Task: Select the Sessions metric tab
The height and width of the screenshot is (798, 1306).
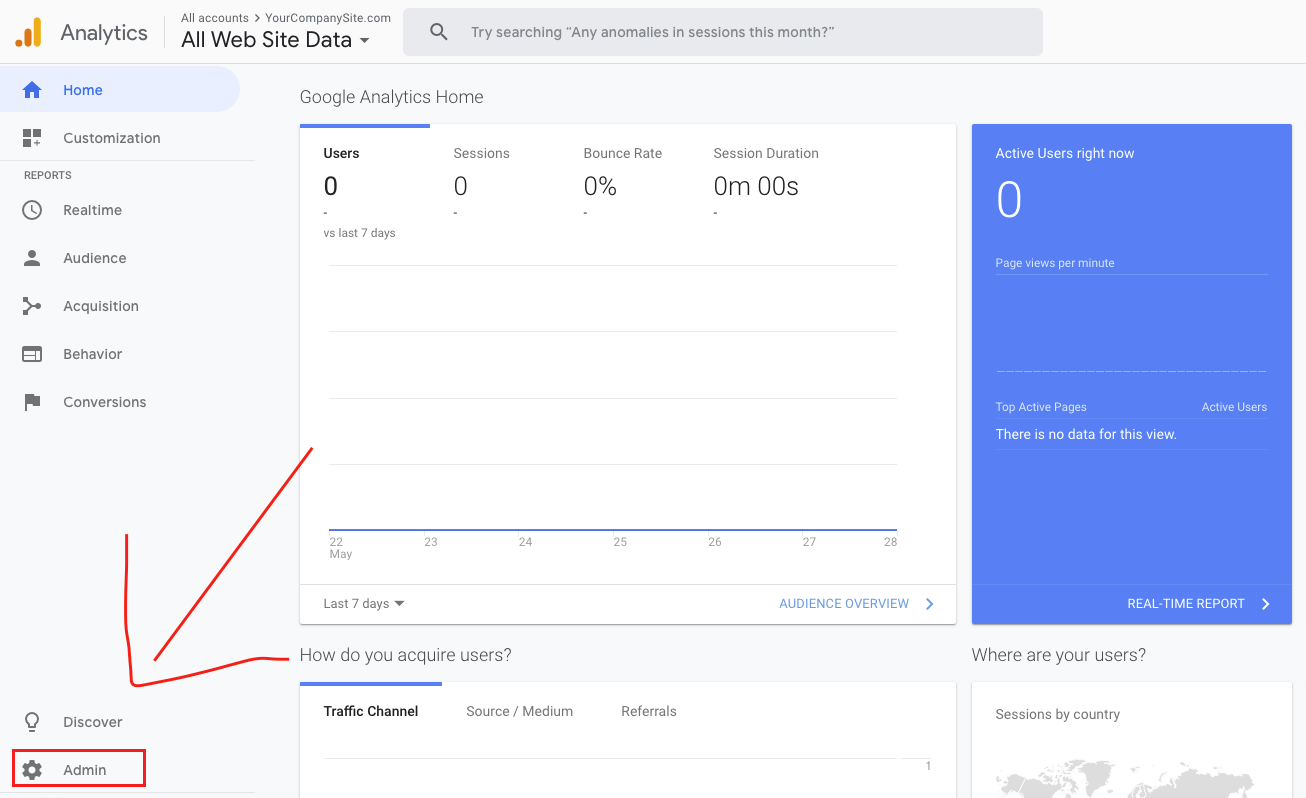Action: (x=494, y=183)
